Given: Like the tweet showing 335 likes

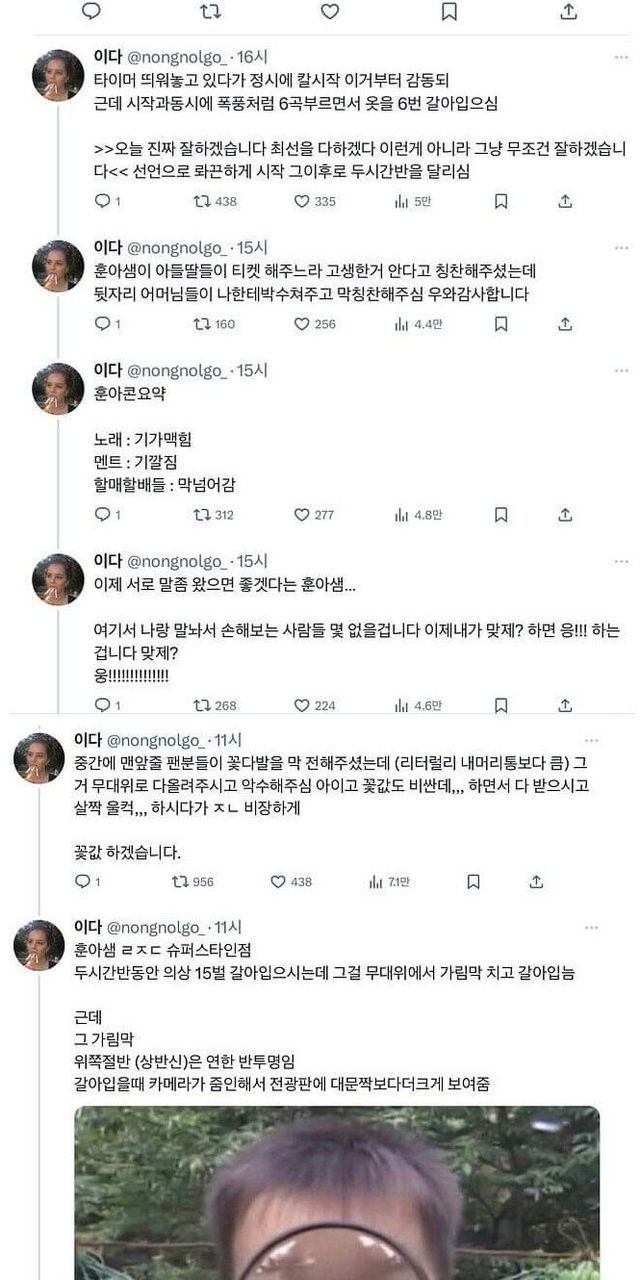Looking at the screenshot, I should tap(302, 201).
